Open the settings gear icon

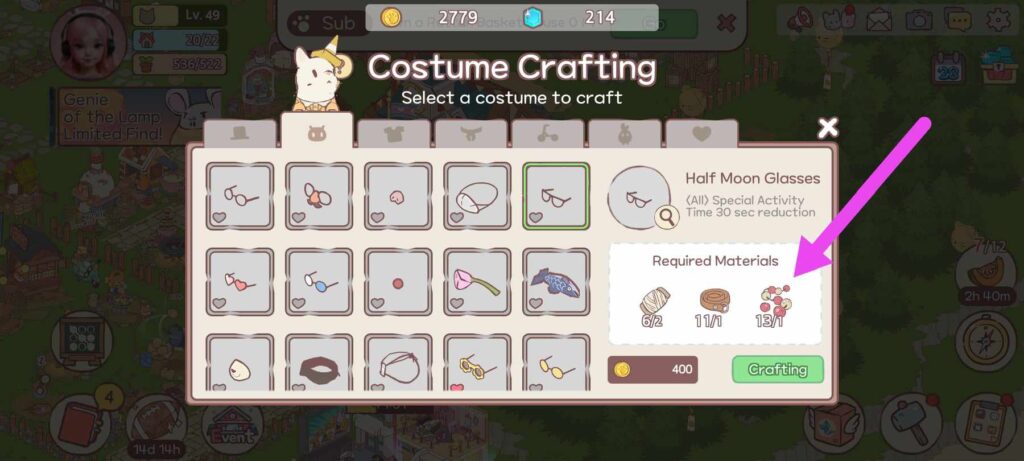click(997, 21)
